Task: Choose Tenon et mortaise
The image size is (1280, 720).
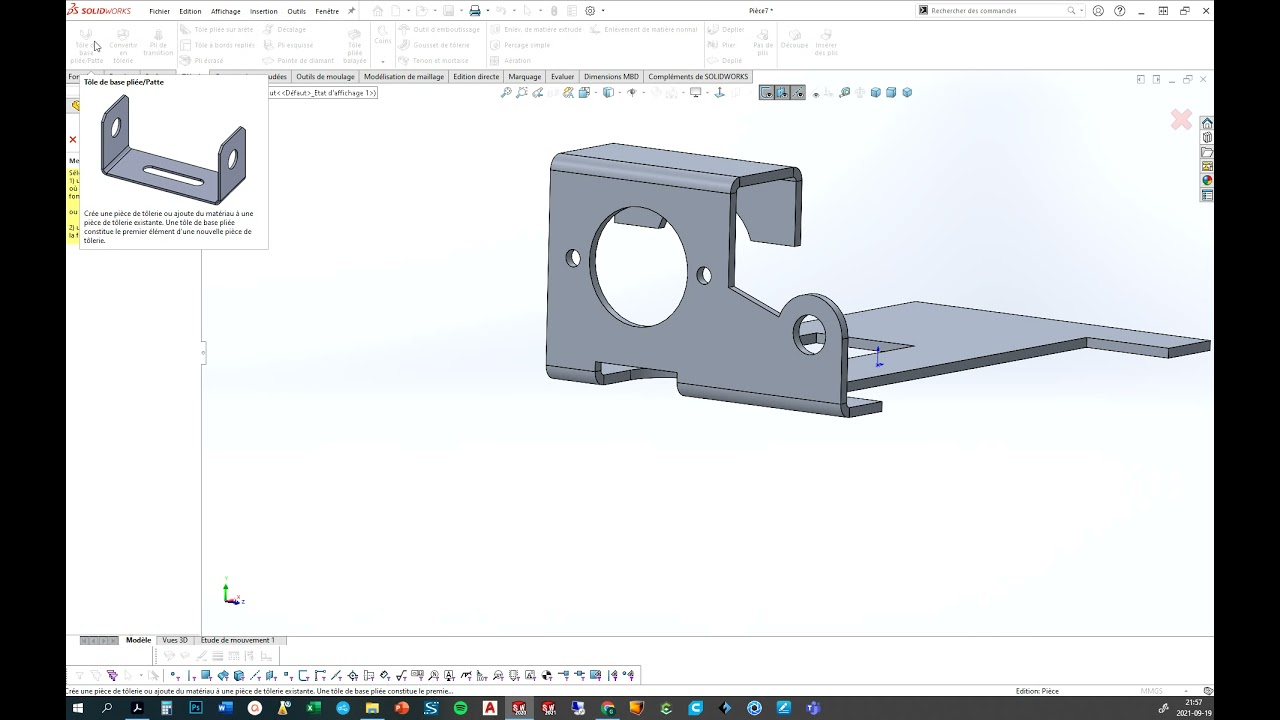Action: coord(433,60)
